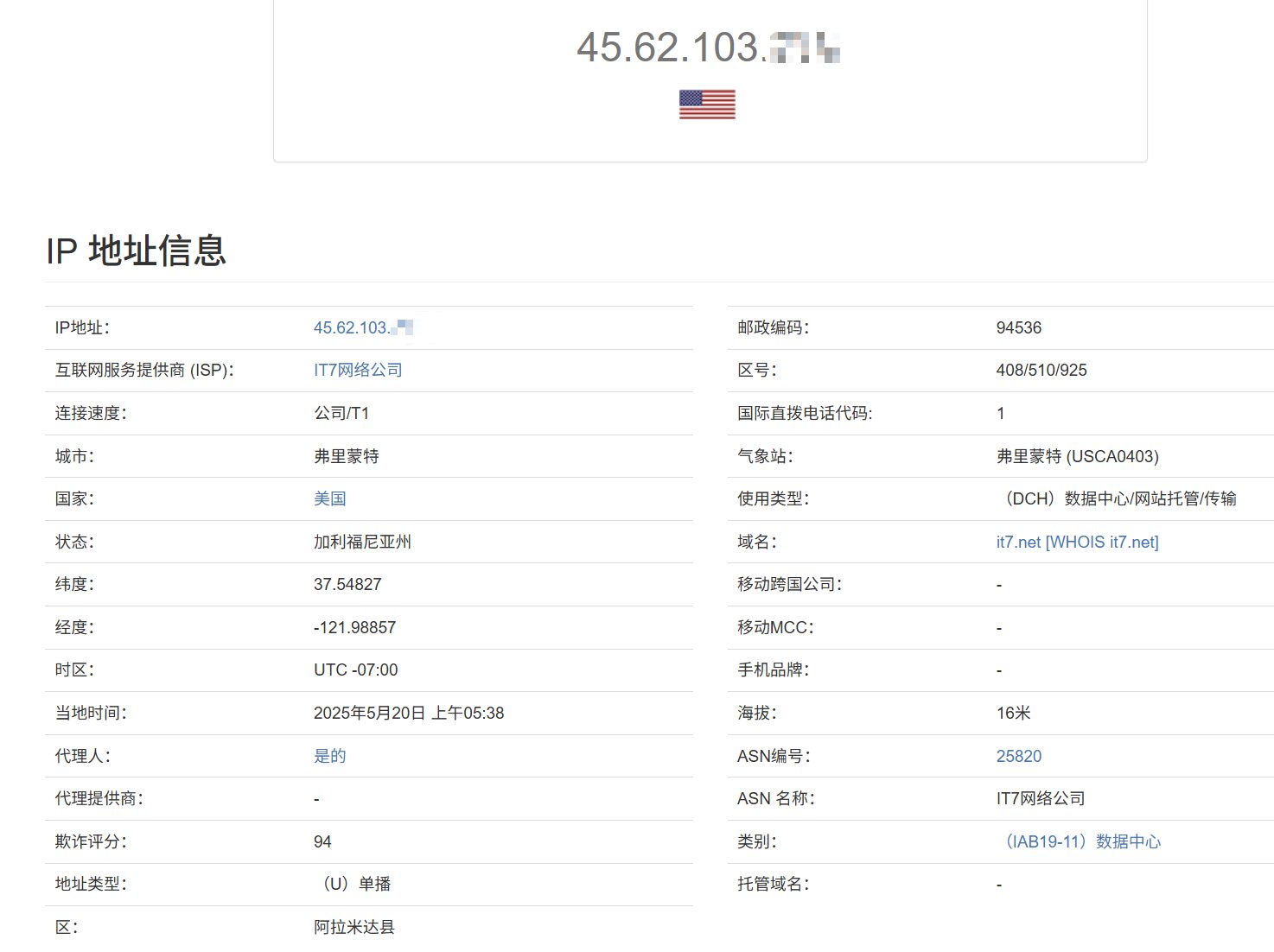1274x952 pixels.
Task: Follow the 美国 country link
Action: tap(329, 499)
